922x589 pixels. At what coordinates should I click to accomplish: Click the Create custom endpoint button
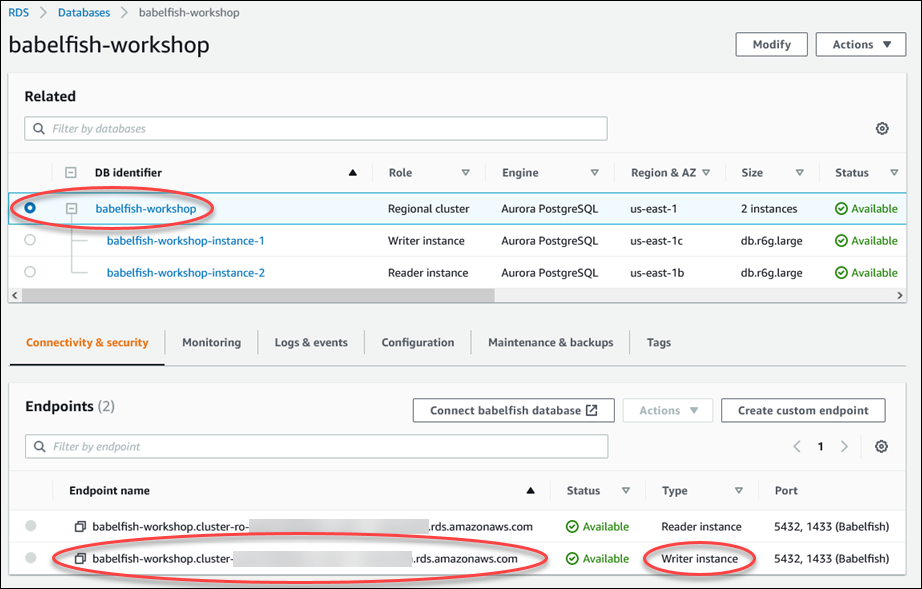tap(803, 409)
